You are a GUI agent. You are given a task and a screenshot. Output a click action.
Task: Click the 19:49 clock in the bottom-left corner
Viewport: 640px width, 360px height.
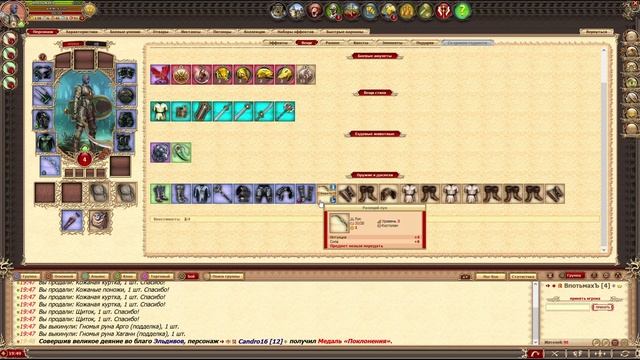click(x=15, y=354)
